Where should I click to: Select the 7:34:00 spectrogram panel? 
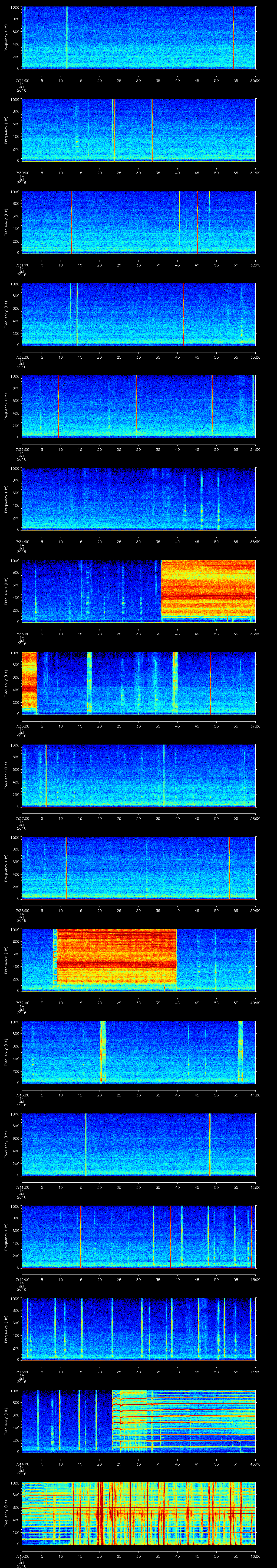(138, 499)
